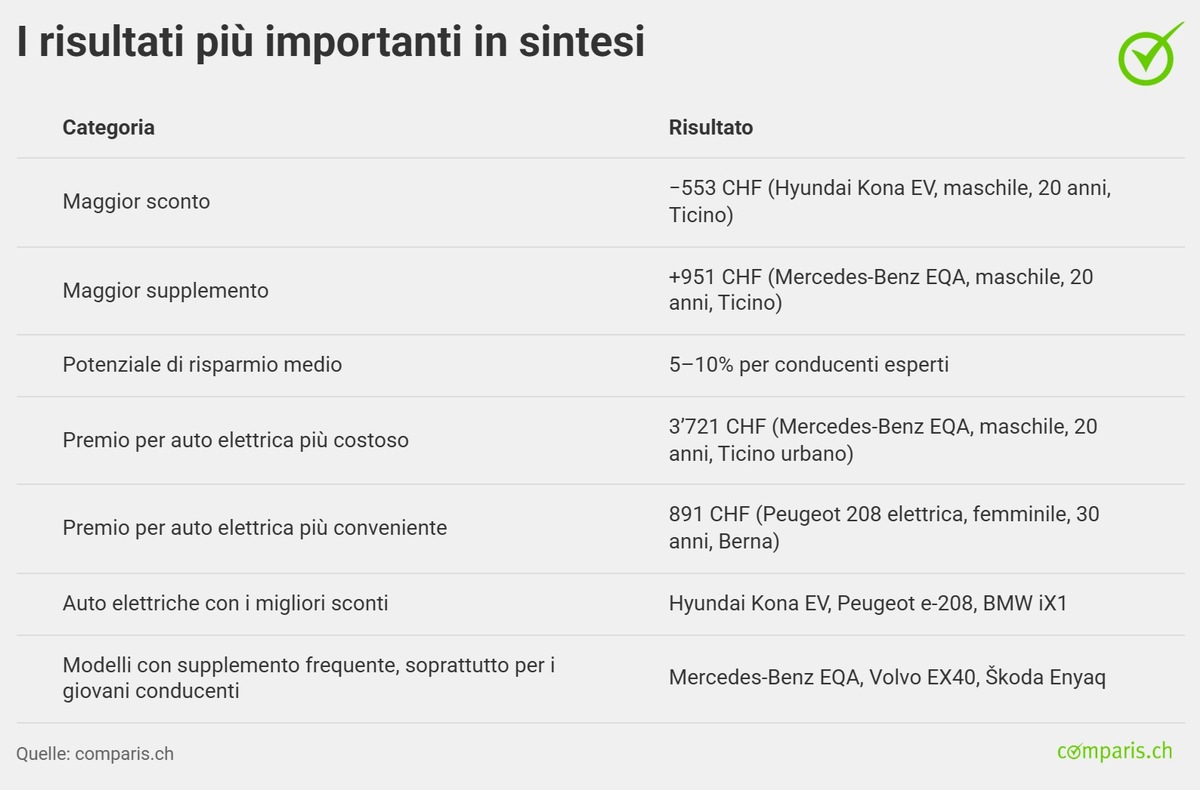The width and height of the screenshot is (1200, 790).
Task: Click the title 'I risultati più importanti in sintesi'
Action: (x=330, y=43)
